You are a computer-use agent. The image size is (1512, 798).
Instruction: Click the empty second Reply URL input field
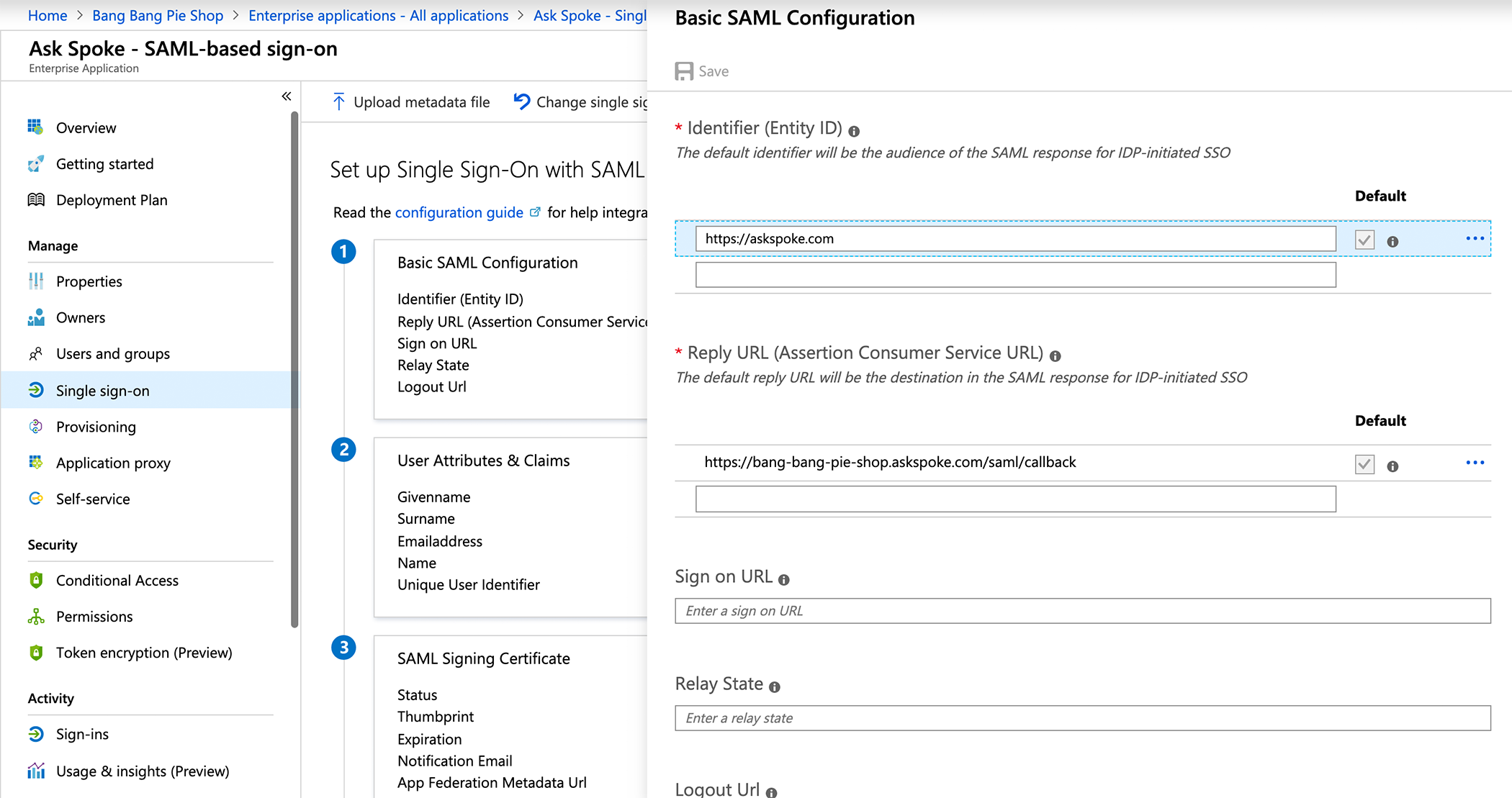click(x=1016, y=499)
